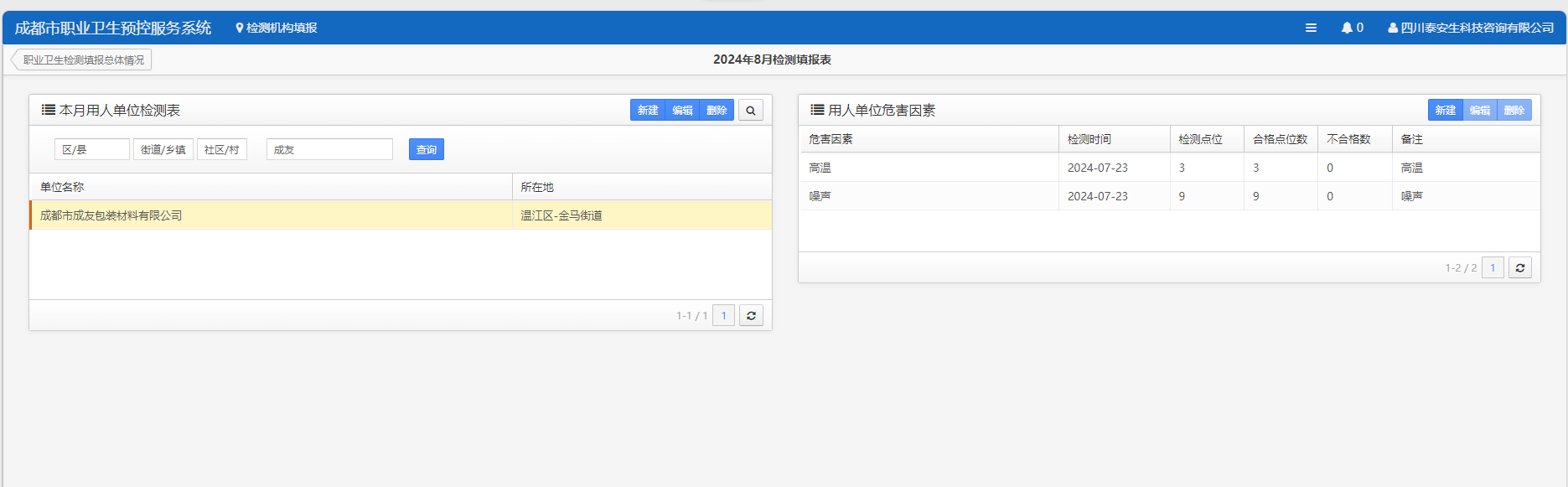Open the hamburger menu in the header
The height and width of the screenshot is (487, 1568).
[1311, 28]
